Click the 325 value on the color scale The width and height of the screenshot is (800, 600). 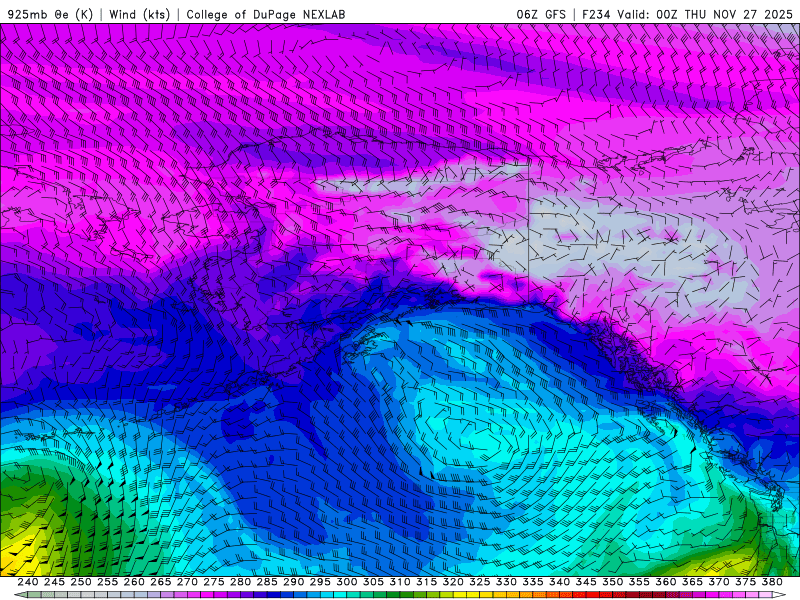[479, 582]
